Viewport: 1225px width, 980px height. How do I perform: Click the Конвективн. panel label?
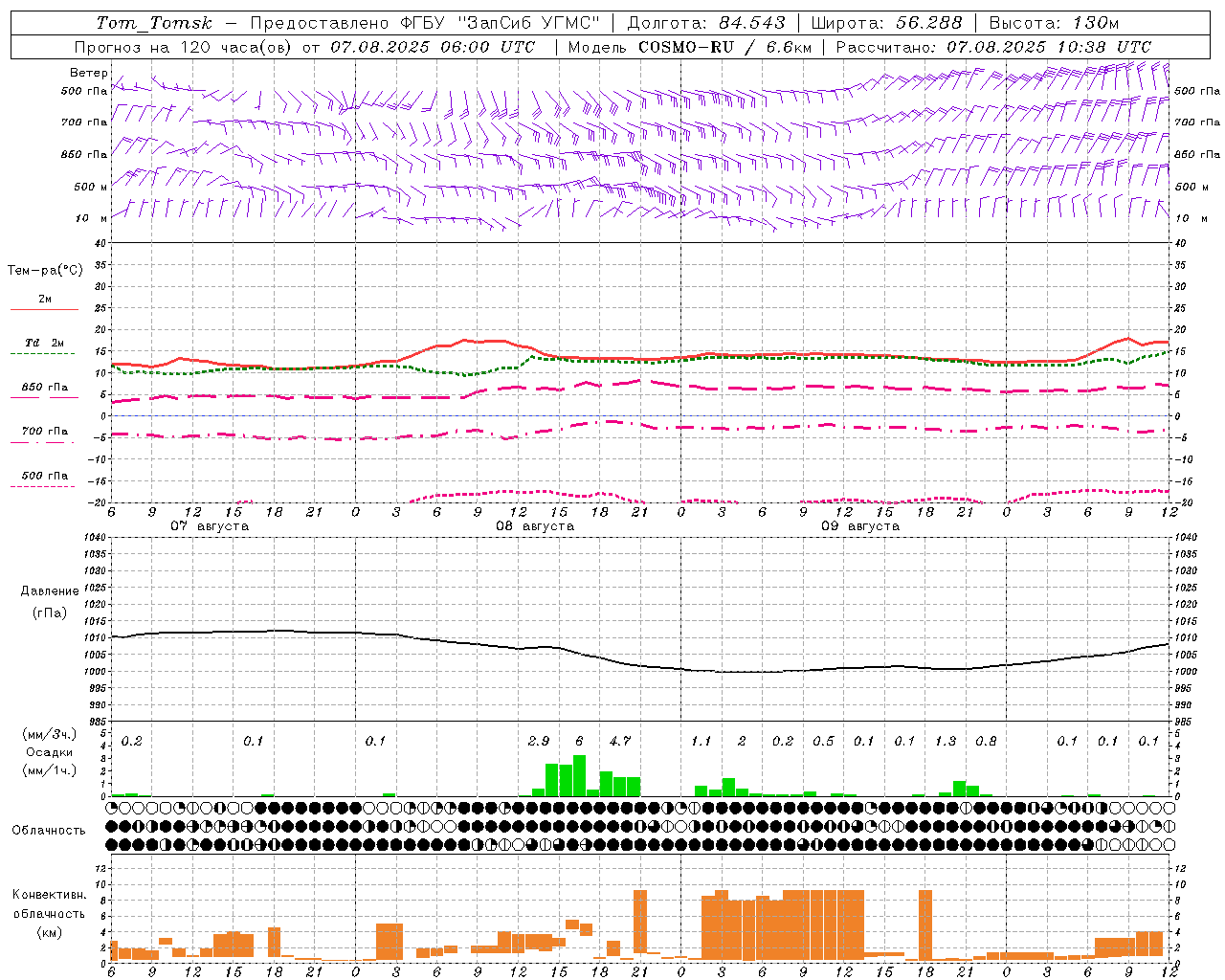click(x=49, y=895)
